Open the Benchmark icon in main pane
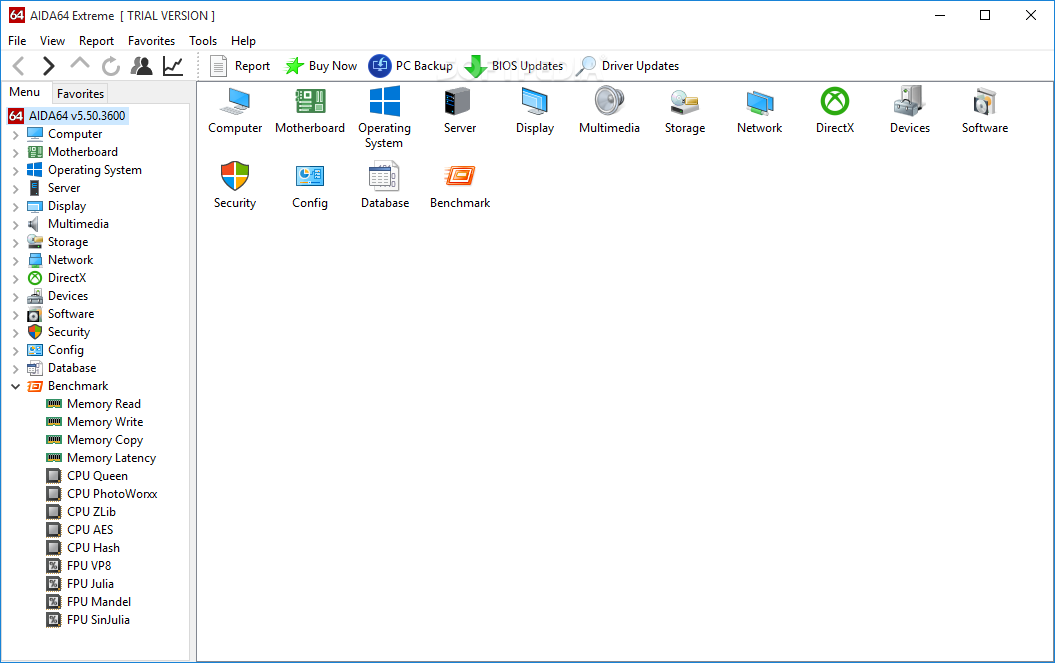Viewport: 1055px width, 663px height. tap(460, 176)
